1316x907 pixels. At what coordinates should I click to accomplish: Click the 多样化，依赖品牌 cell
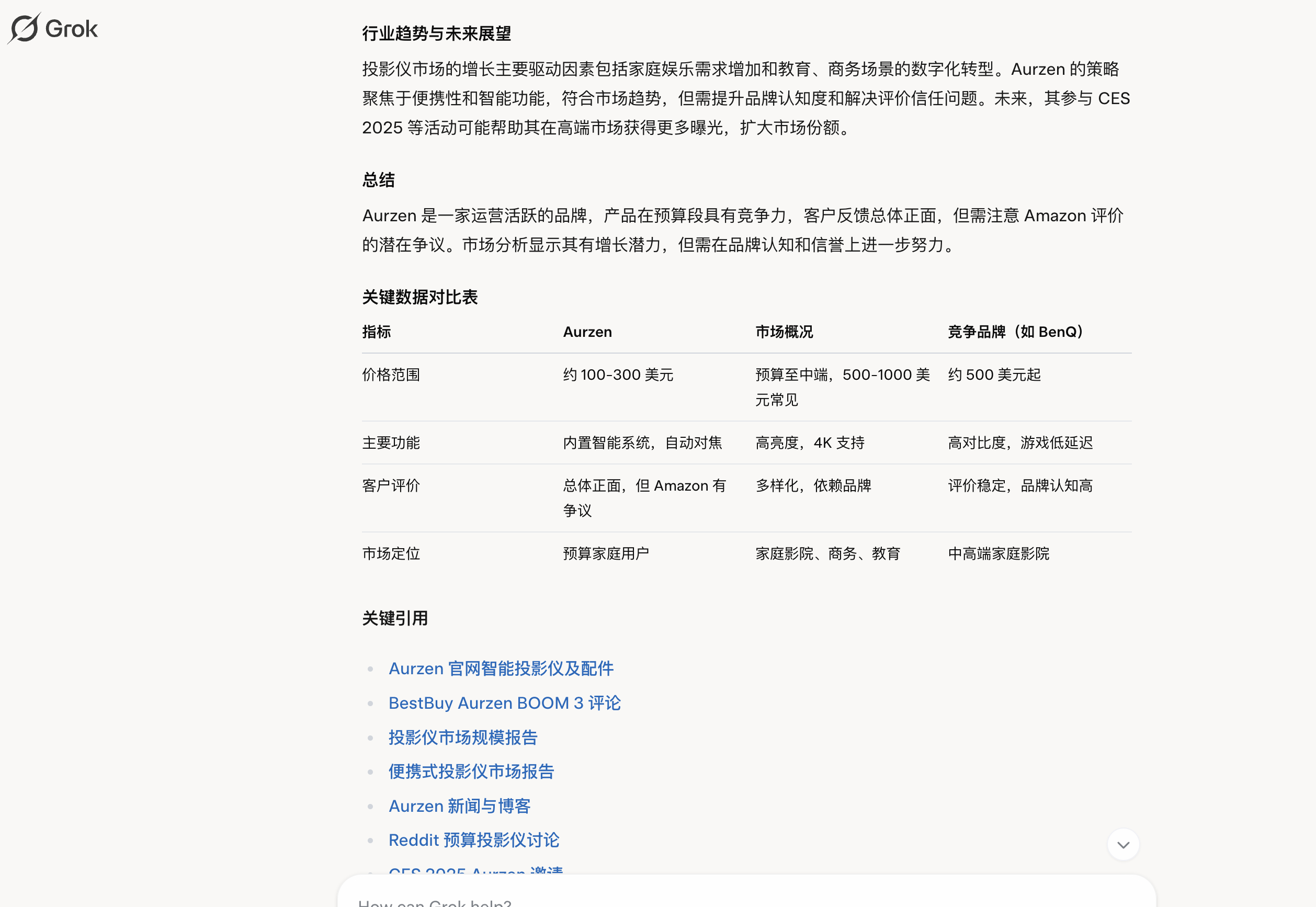(x=813, y=486)
